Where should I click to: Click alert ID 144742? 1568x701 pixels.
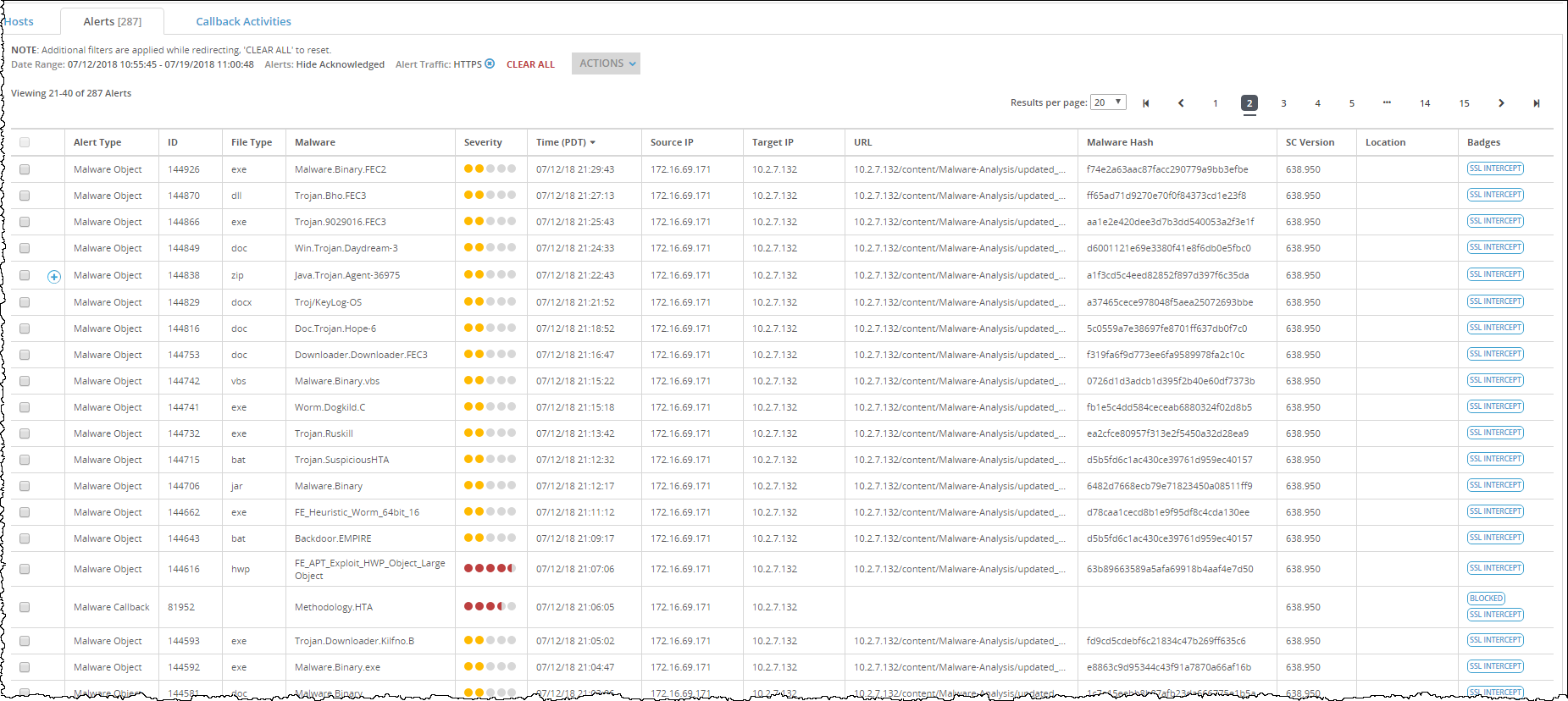184,381
